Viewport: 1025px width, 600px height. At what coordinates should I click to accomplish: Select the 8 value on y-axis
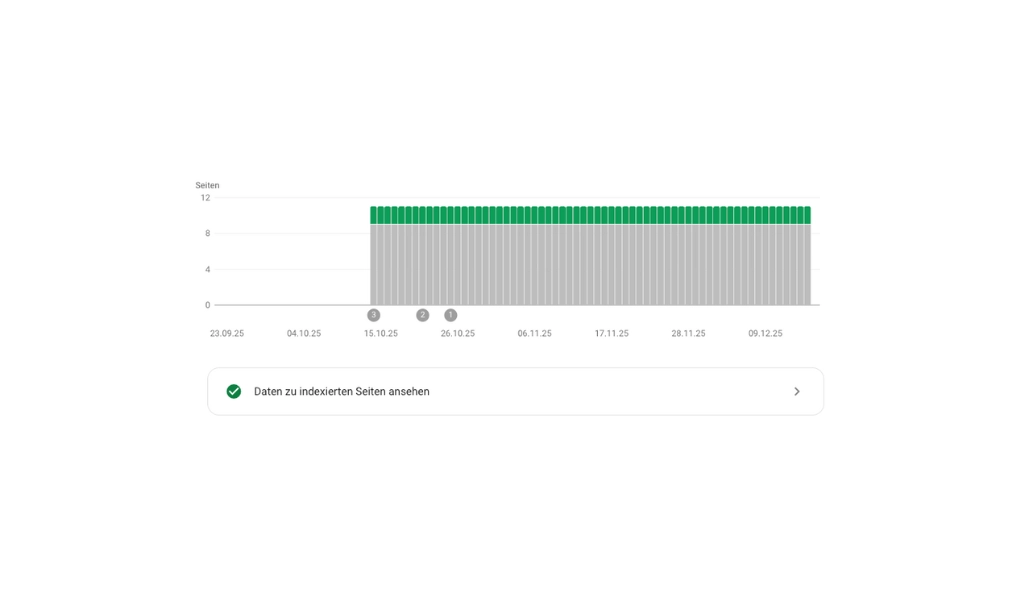[x=207, y=234]
